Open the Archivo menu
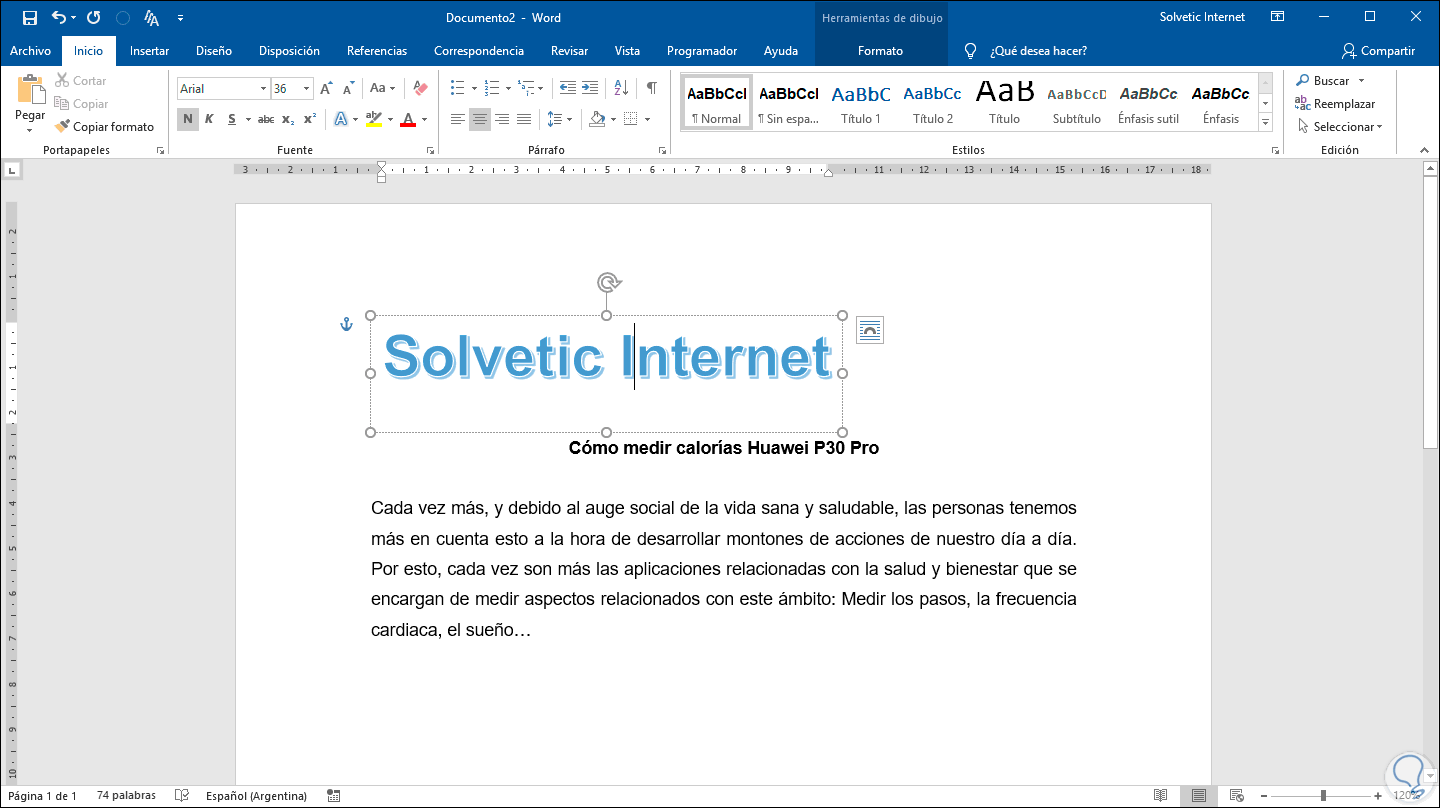This screenshot has width=1440, height=808. point(31,51)
